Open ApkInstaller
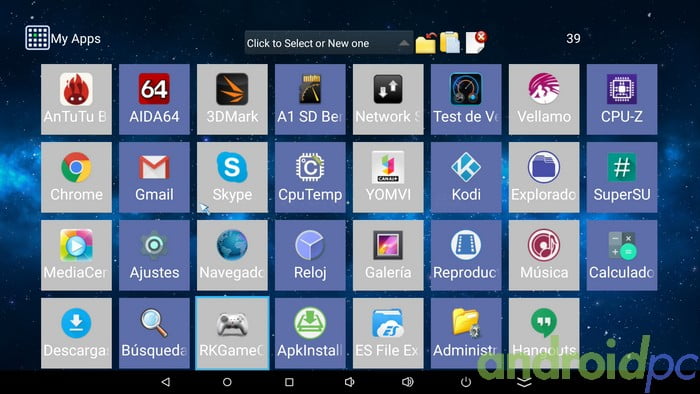Viewport: 700px width, 394px height. [310, 333]
